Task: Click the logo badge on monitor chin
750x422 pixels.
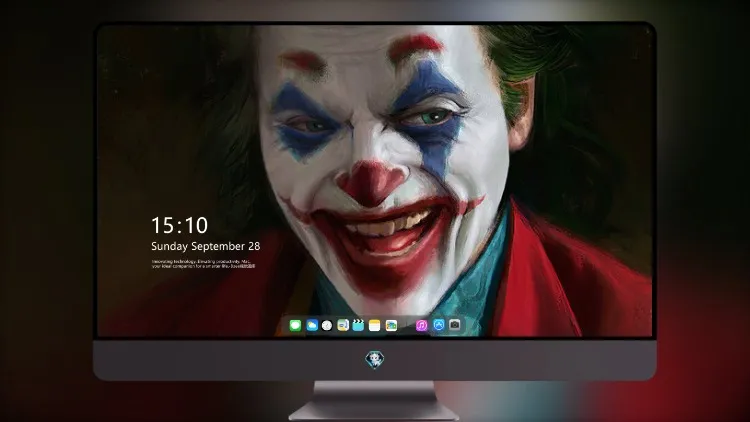Action: click(x=375, y=360)
